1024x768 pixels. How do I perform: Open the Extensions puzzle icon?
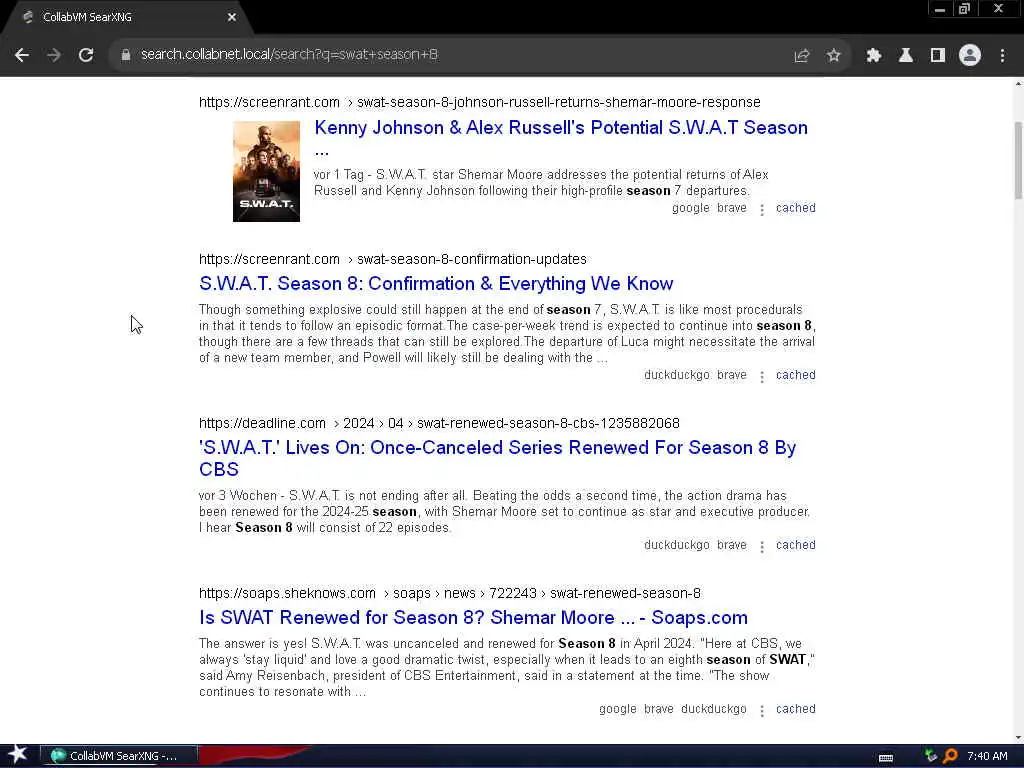pyautogui.click(x=873, y=56)
